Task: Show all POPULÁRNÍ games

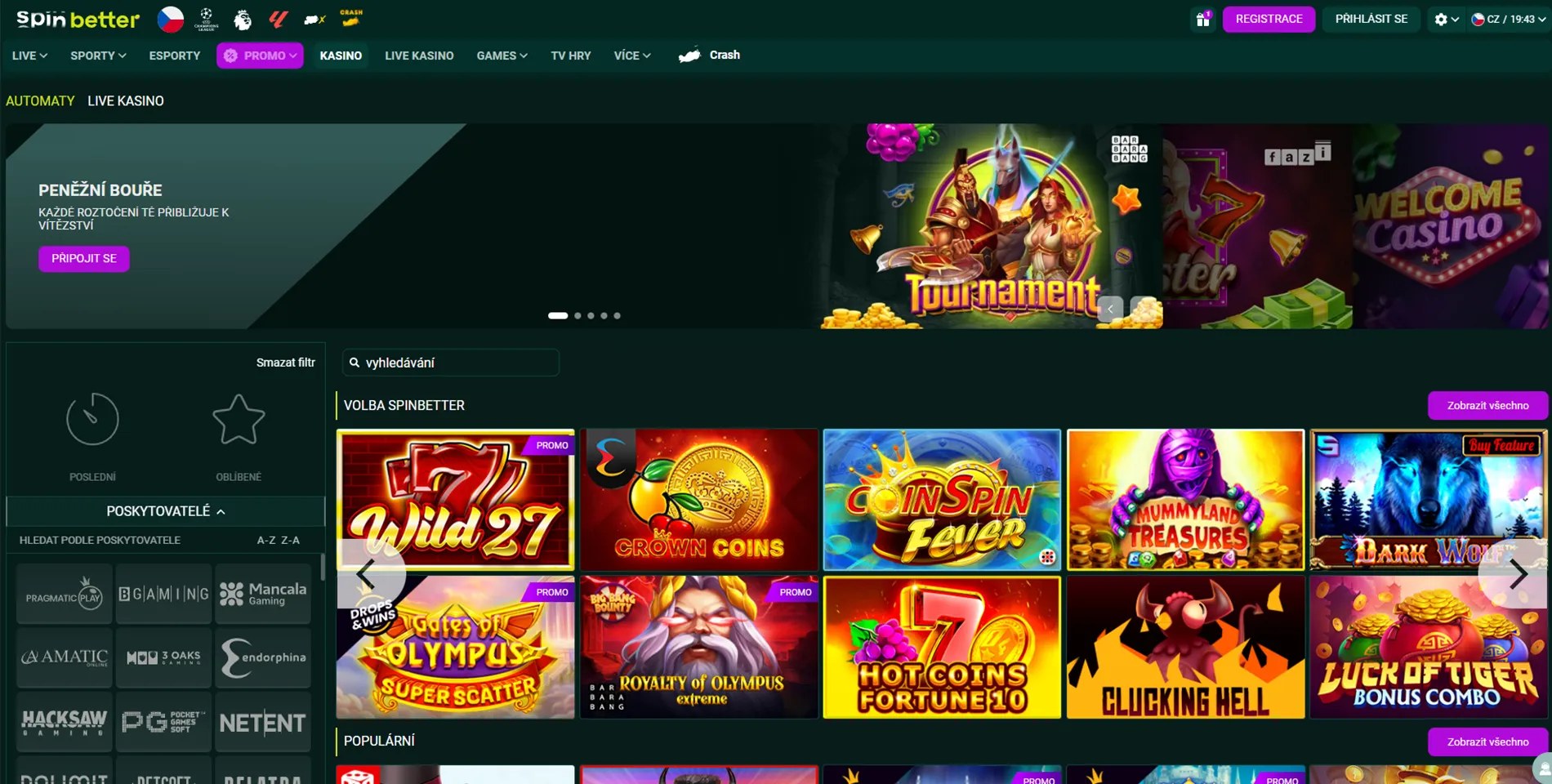Action: (1487, 742)
